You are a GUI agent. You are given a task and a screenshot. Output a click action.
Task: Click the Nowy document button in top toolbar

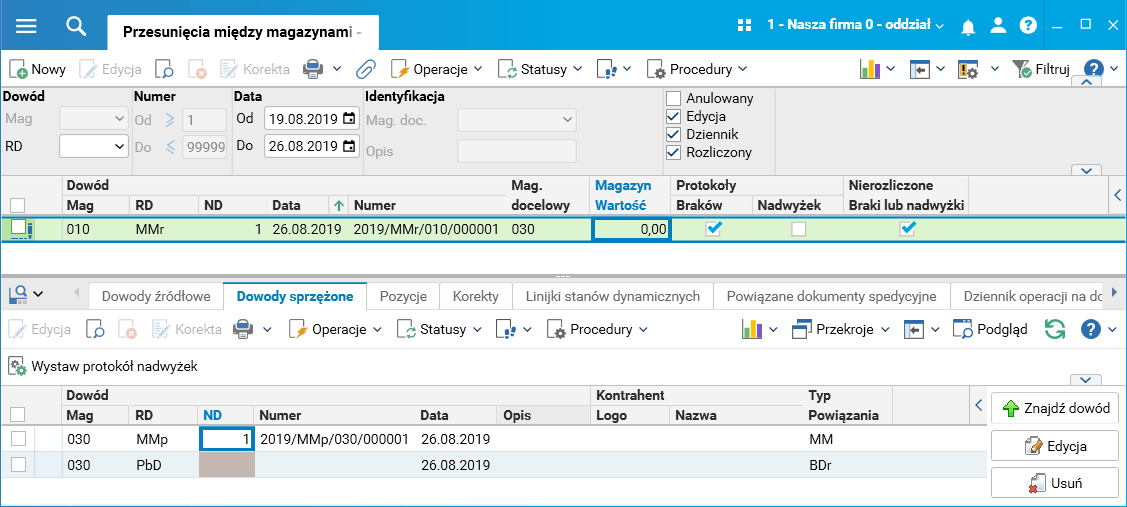pyautogui.click(x=37, y=69)
